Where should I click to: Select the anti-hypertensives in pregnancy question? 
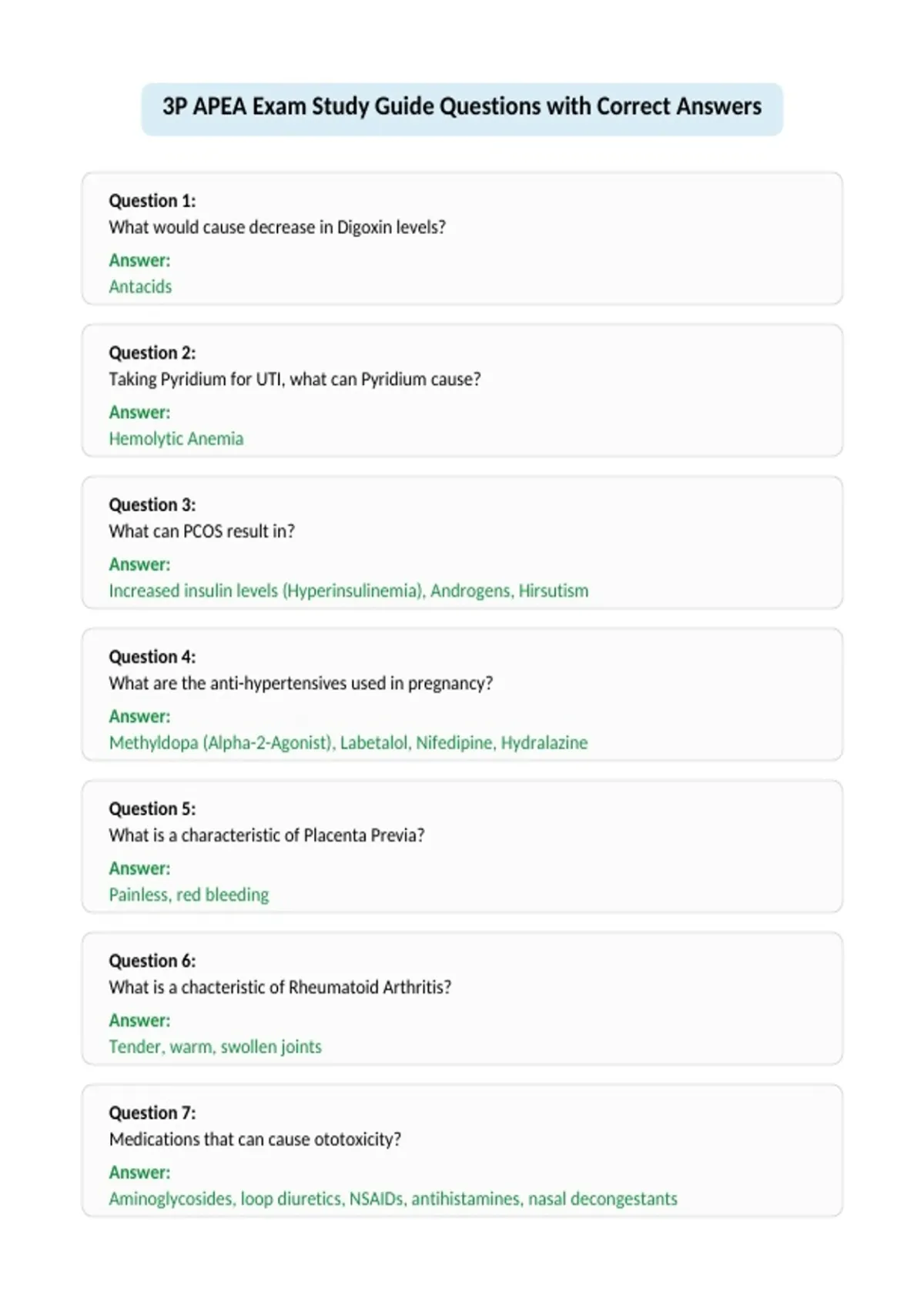point(301,684)
